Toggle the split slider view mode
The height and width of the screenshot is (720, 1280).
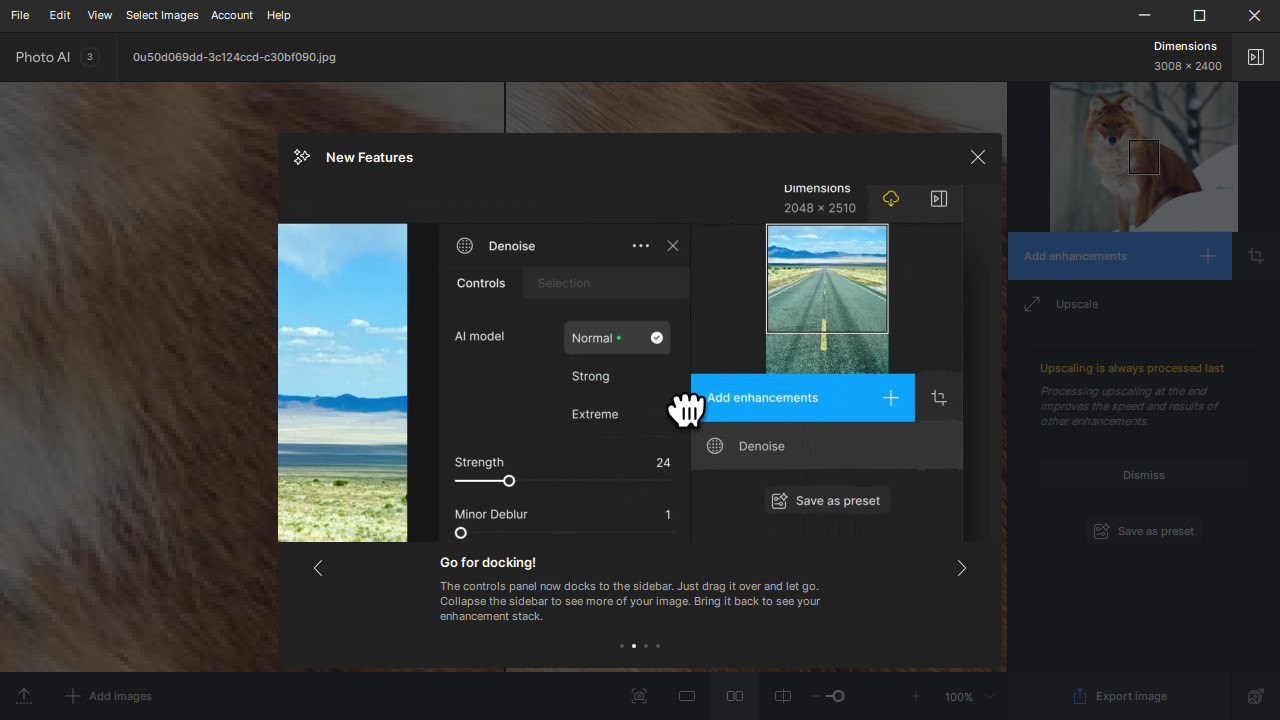783,696
